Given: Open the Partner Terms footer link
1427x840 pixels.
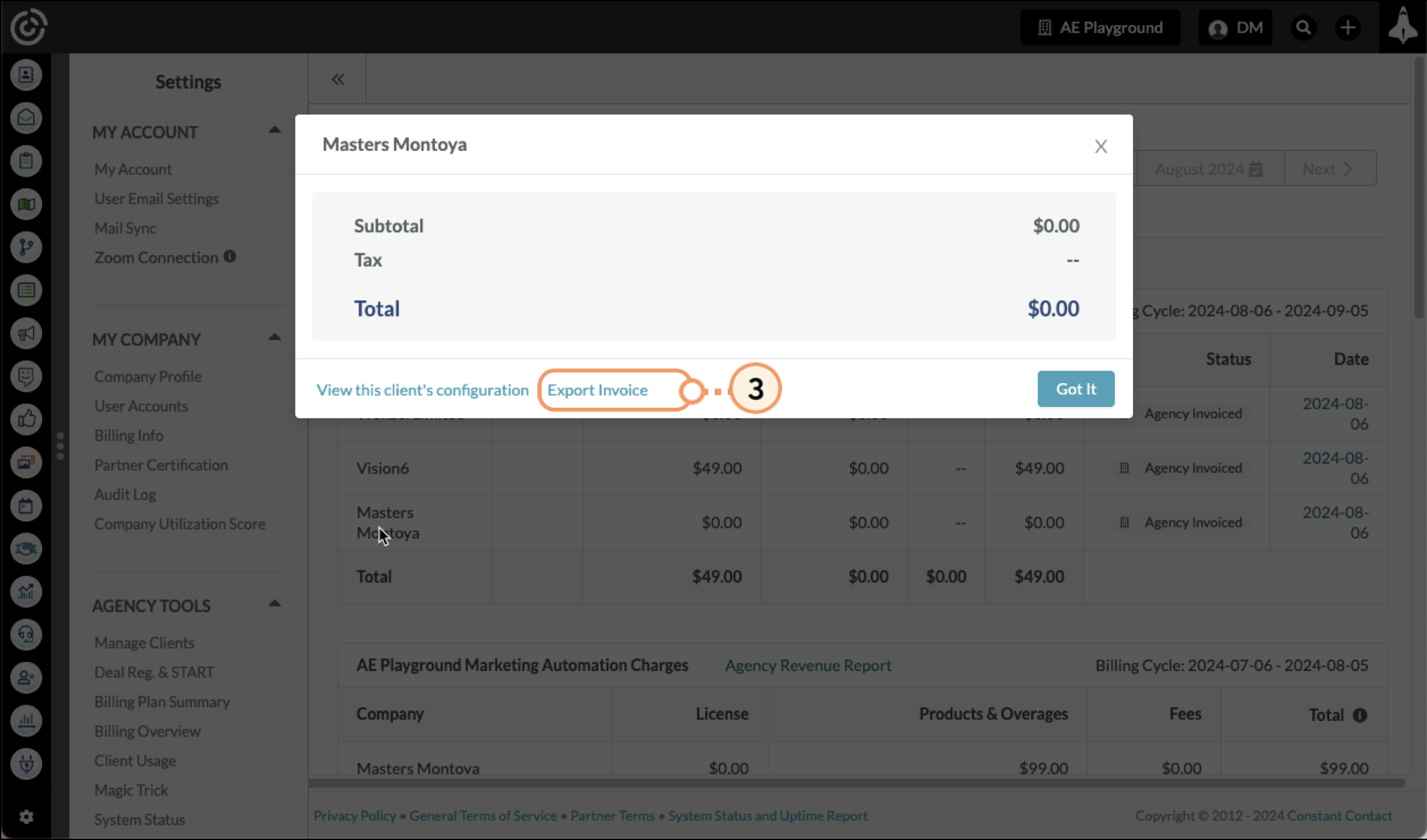Looking at the screenshot, I should (612, 815).
